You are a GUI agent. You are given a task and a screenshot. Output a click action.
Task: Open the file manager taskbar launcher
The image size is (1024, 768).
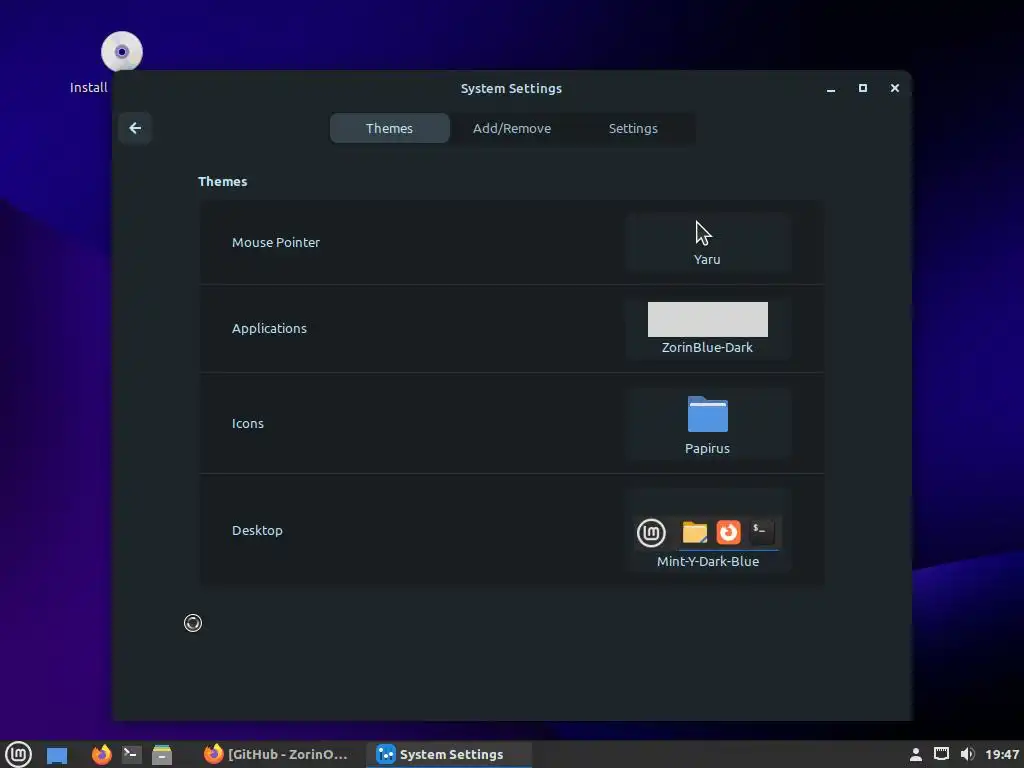pyautogui.click(x=162, y=754)
